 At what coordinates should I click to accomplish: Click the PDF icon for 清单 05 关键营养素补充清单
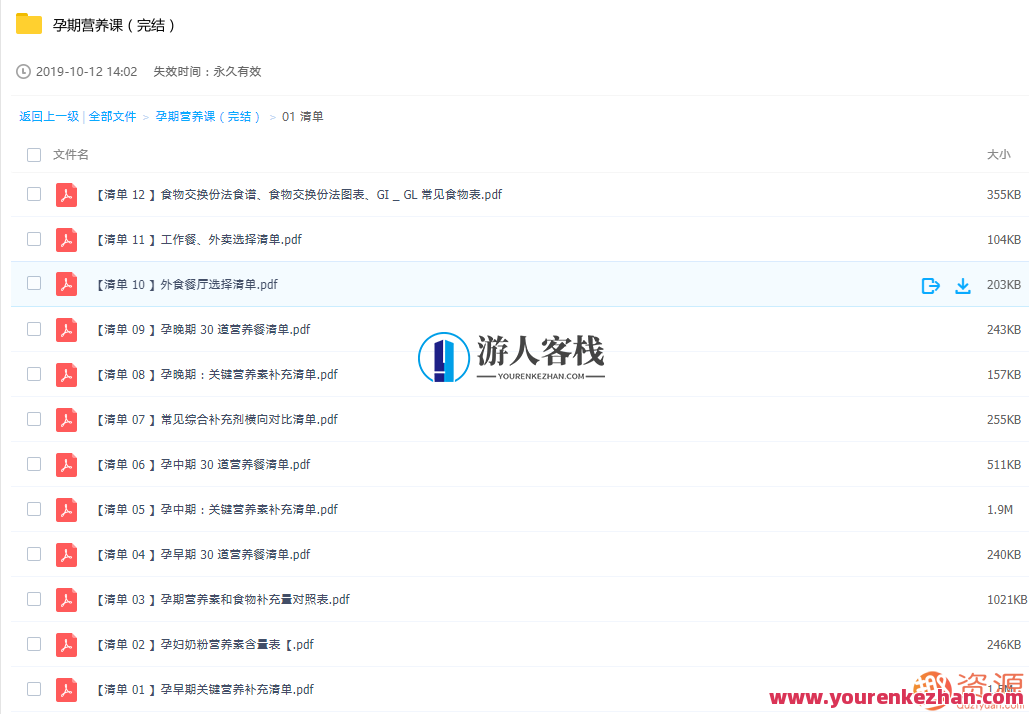point(66,509)
